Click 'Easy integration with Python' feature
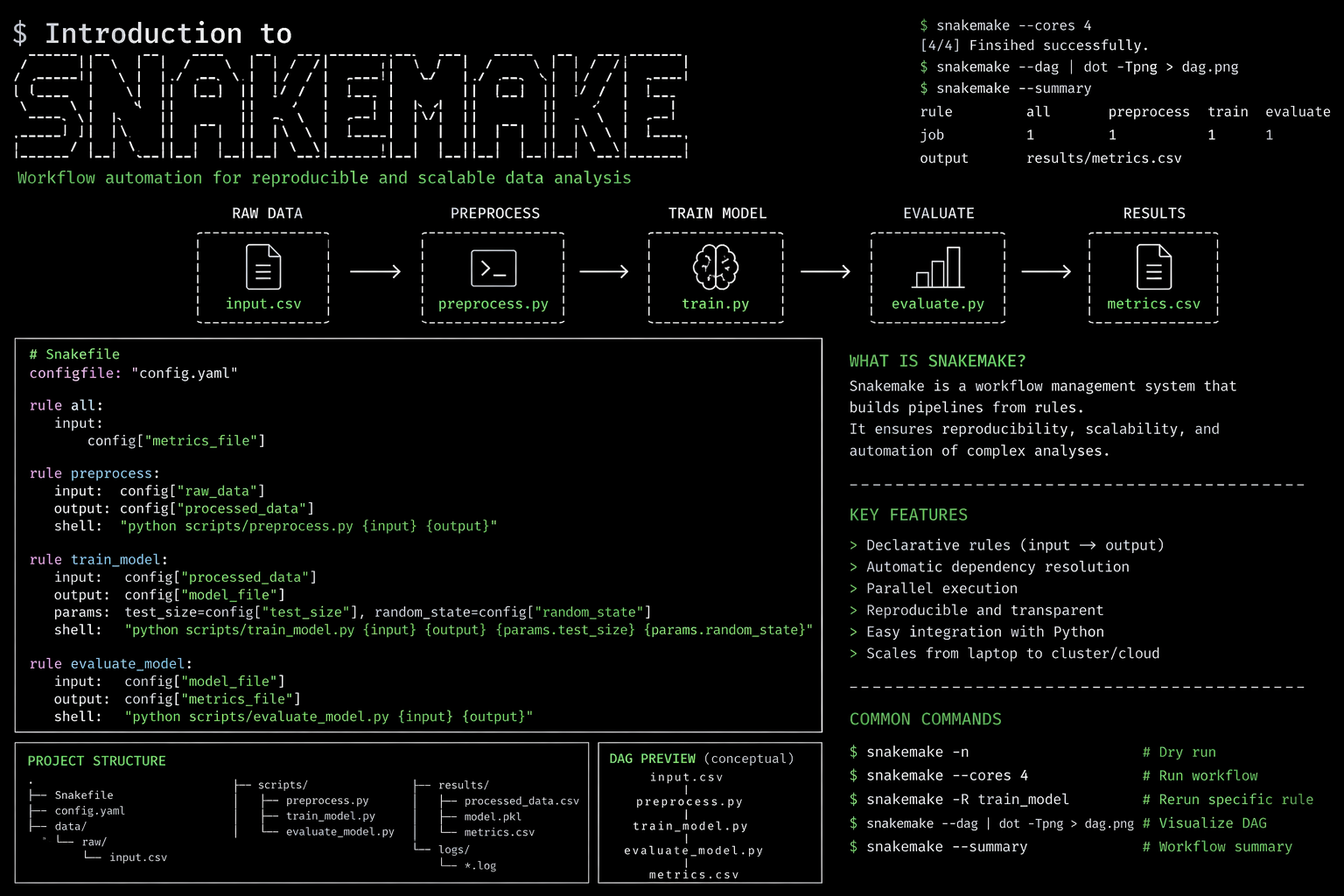Viewport: 1344px width, 896px height. [984, 632]
